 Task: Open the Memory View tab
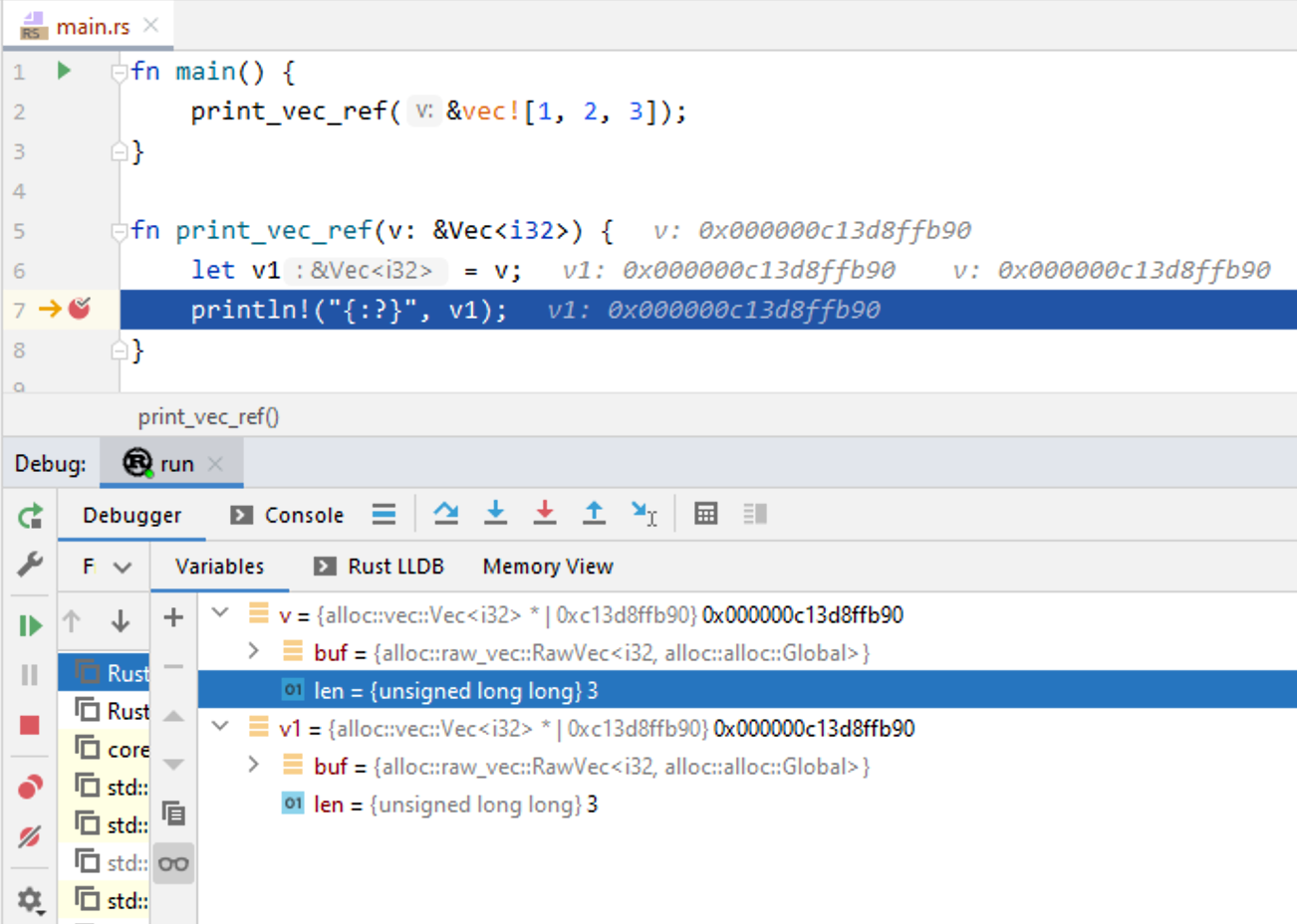[547, 566]
